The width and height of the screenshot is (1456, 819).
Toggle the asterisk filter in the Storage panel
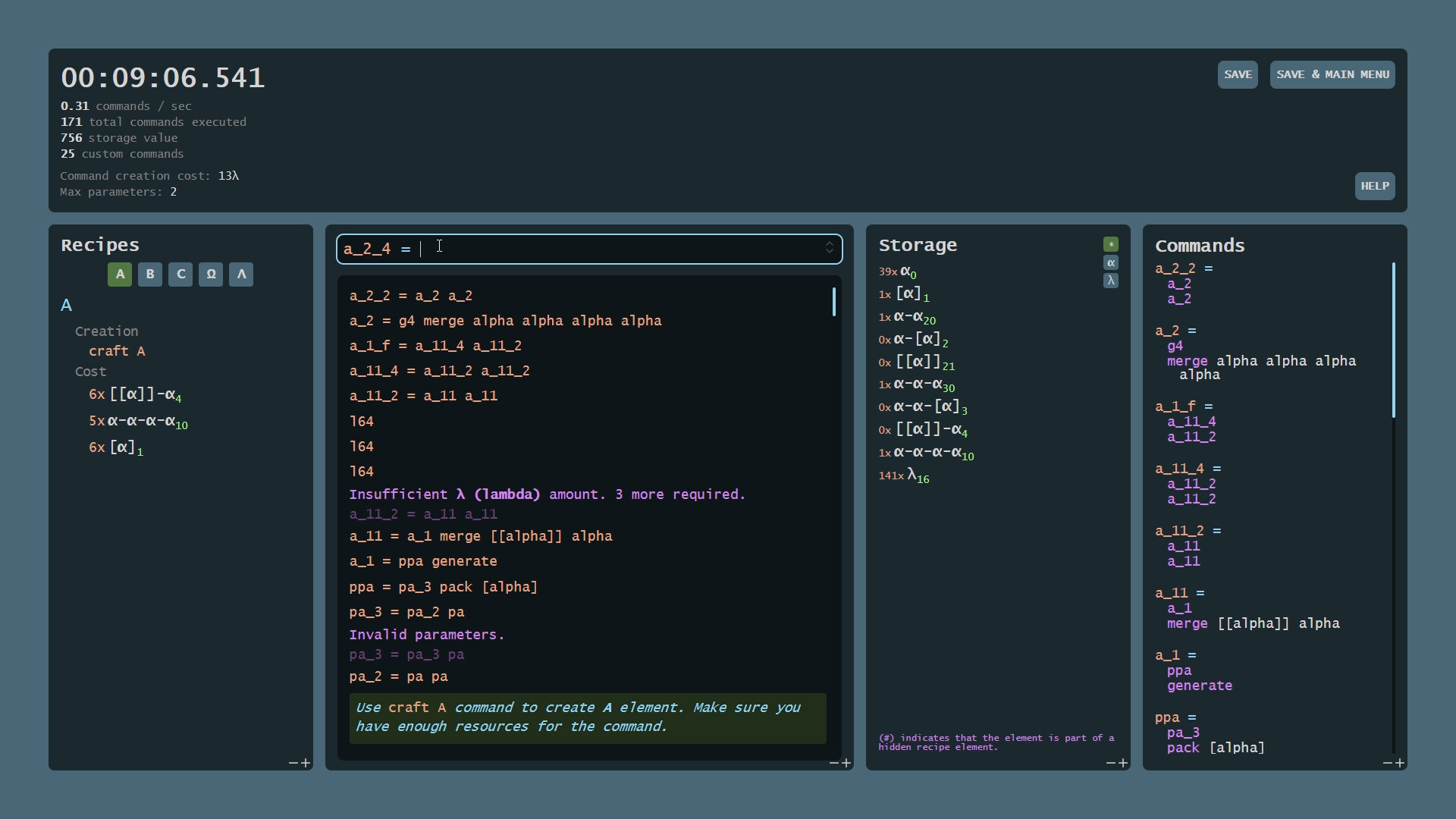point(1111,244)
